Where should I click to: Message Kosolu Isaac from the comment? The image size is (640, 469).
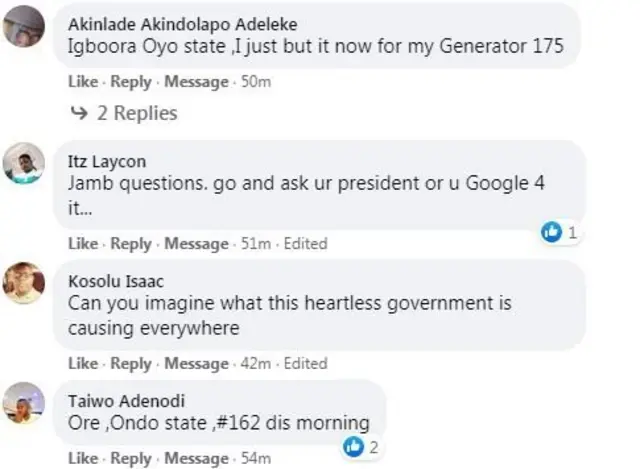tap(196, 363)
